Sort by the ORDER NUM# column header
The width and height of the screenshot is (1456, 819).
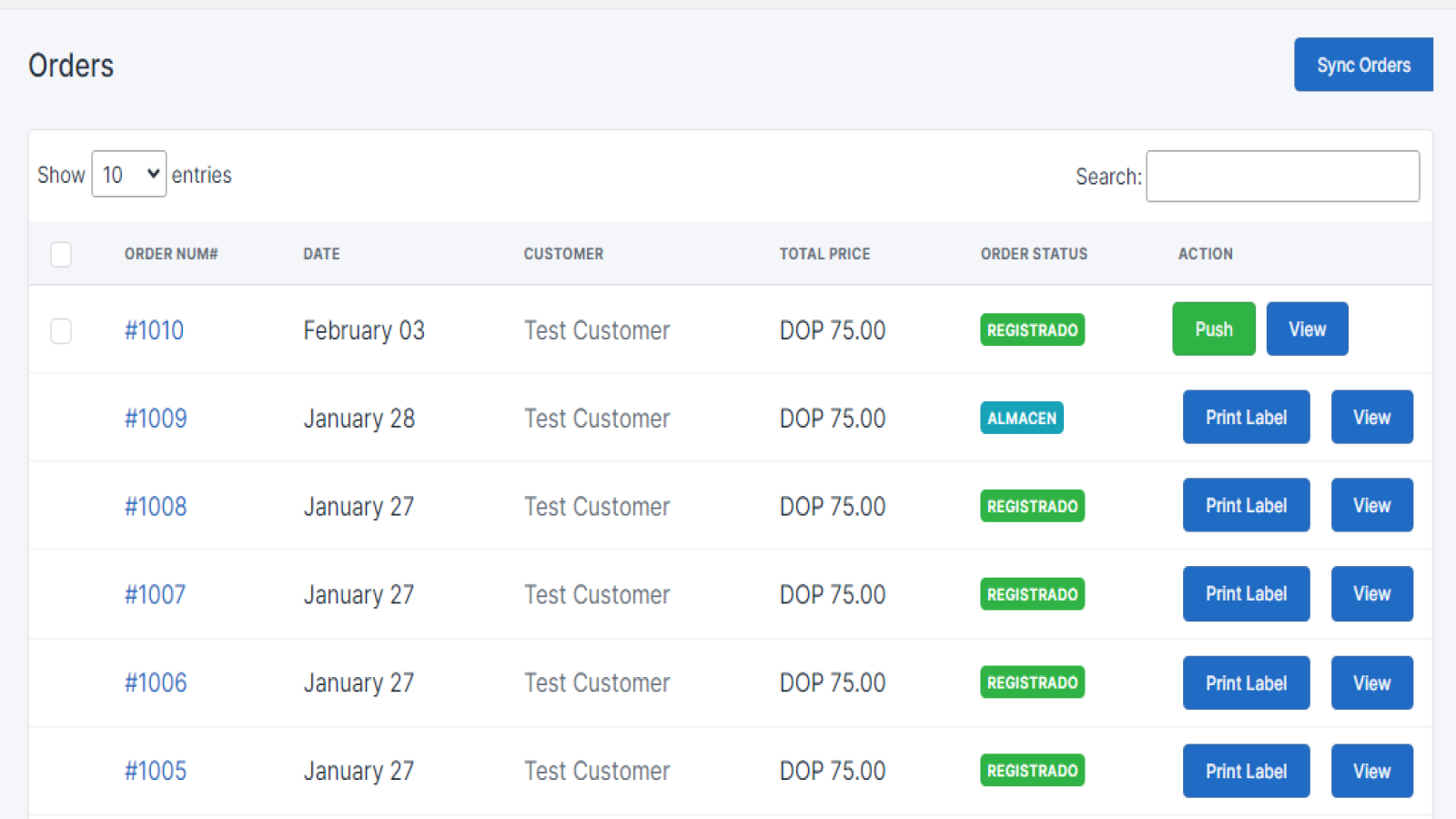point(171,254)
